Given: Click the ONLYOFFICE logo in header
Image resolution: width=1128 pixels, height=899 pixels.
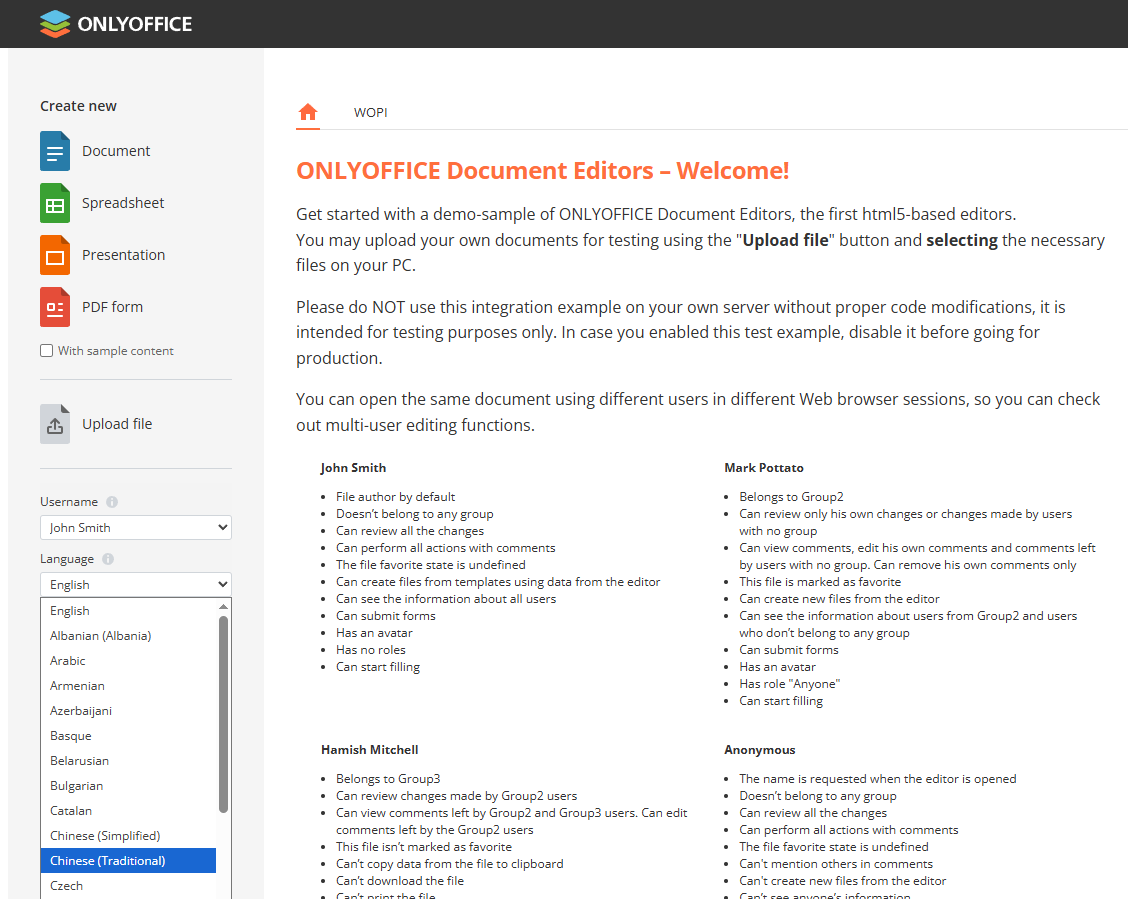Looking at the screenshot, I should [x=115, y=24].
